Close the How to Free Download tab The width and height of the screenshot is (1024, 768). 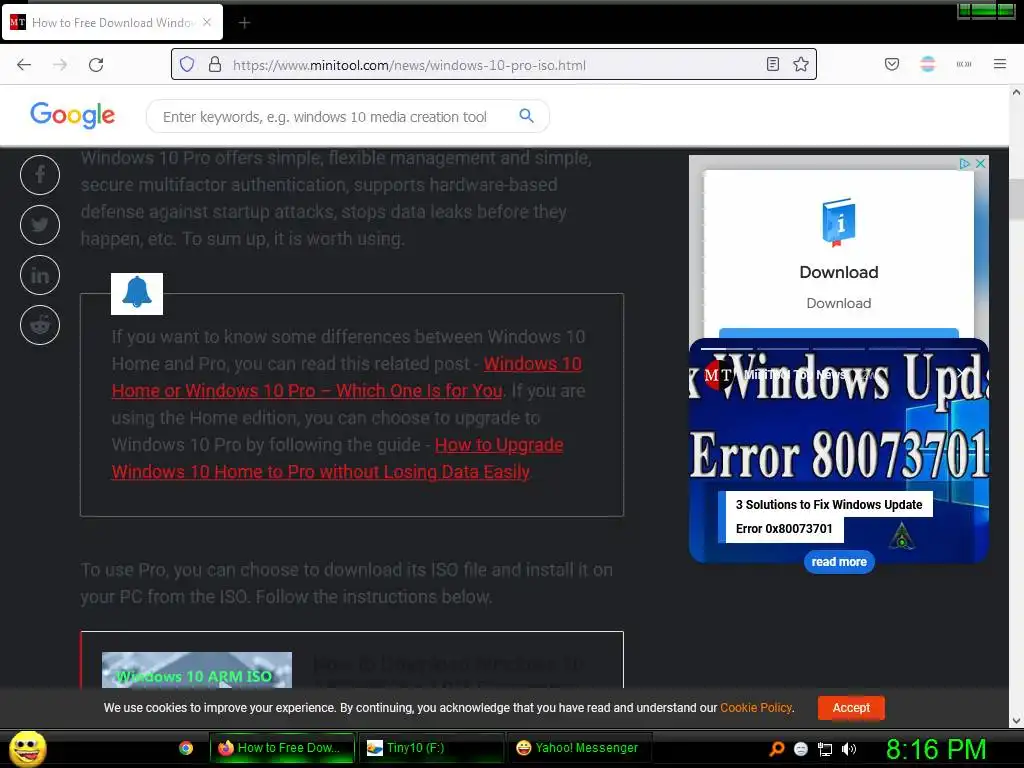pos(207,22)
